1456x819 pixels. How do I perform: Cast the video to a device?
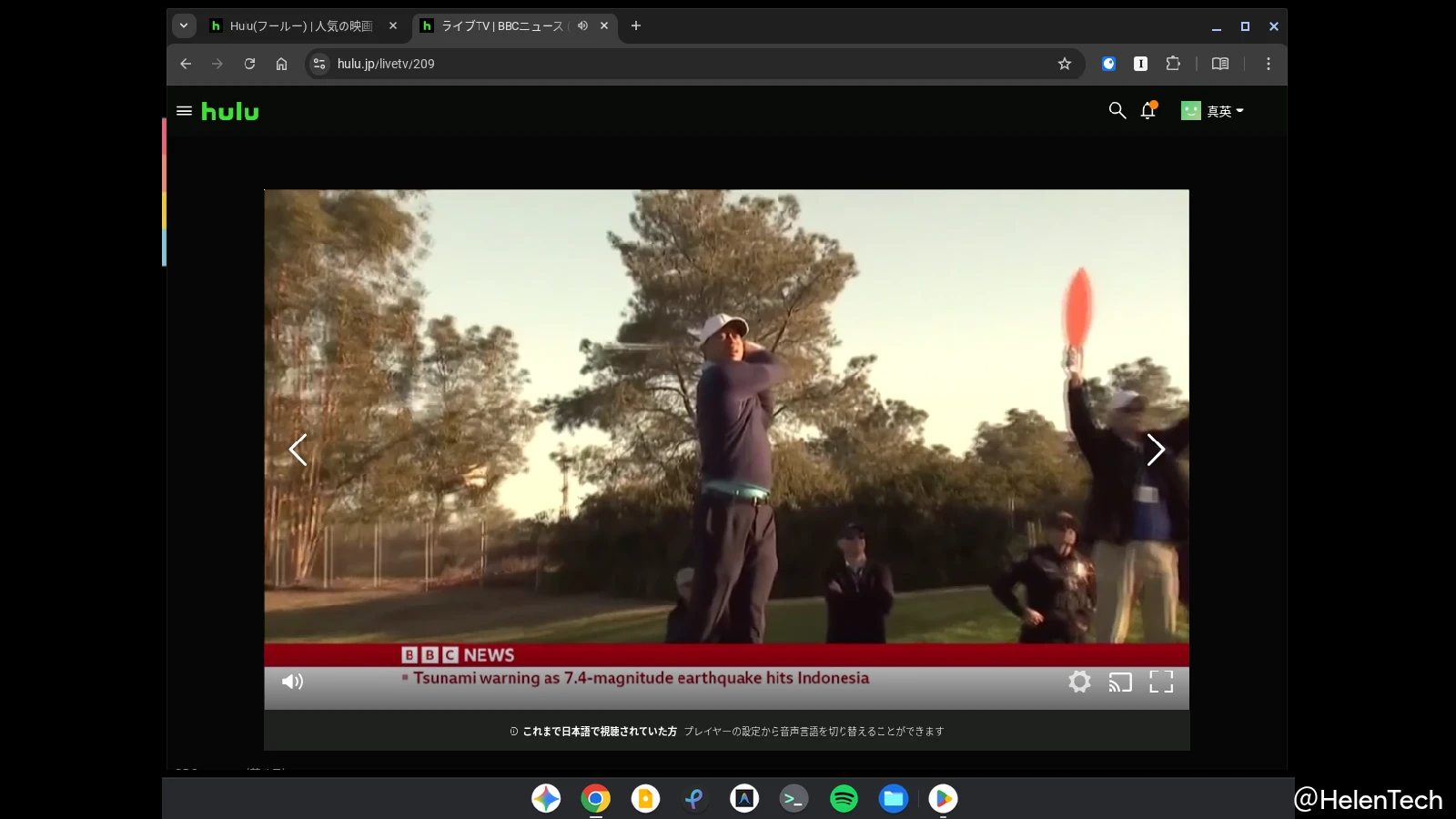click(x=1120, y=682)
